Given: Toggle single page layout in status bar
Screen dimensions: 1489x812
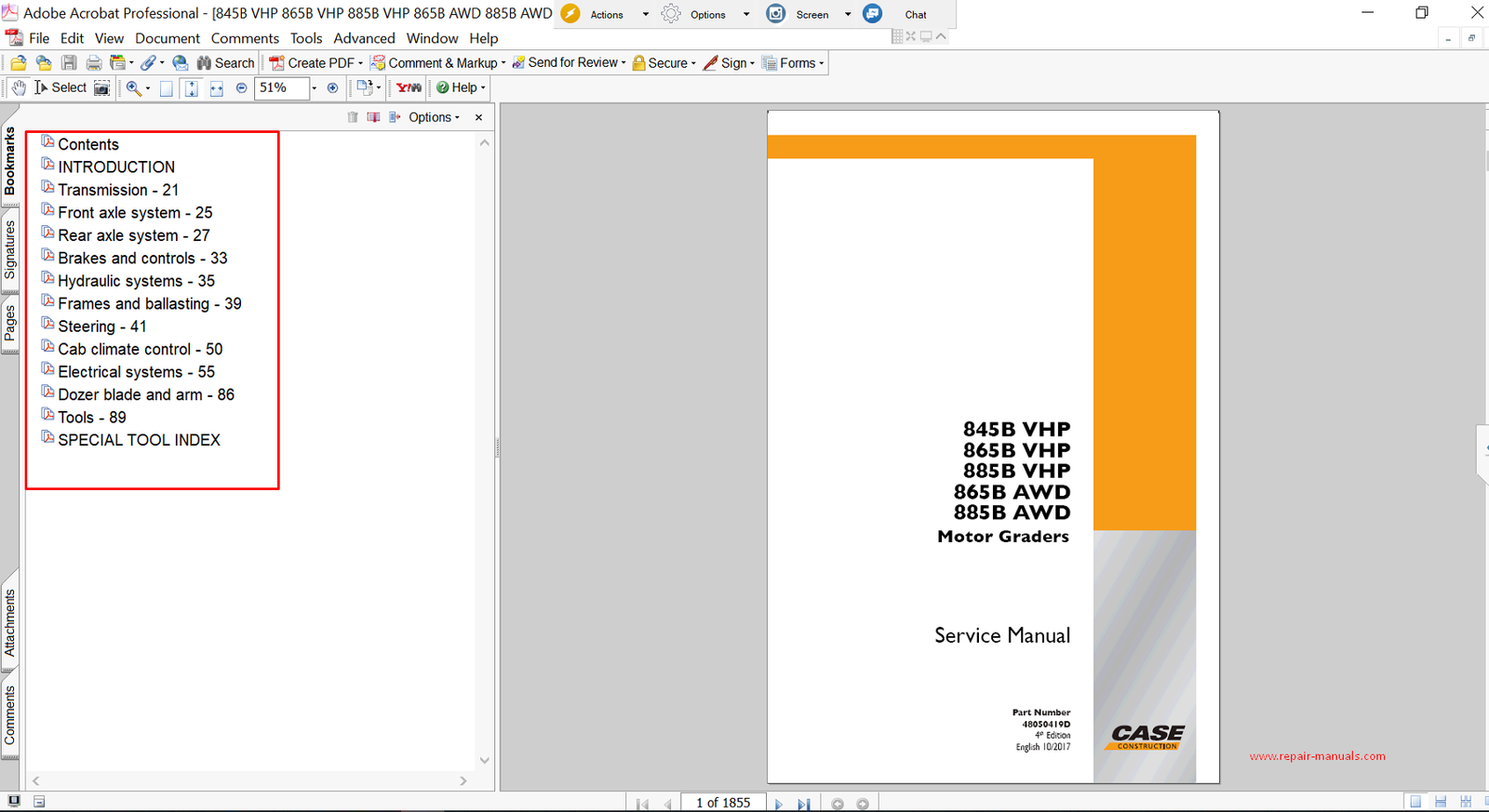Looking at the screenshot, I should pos(1415,802).
